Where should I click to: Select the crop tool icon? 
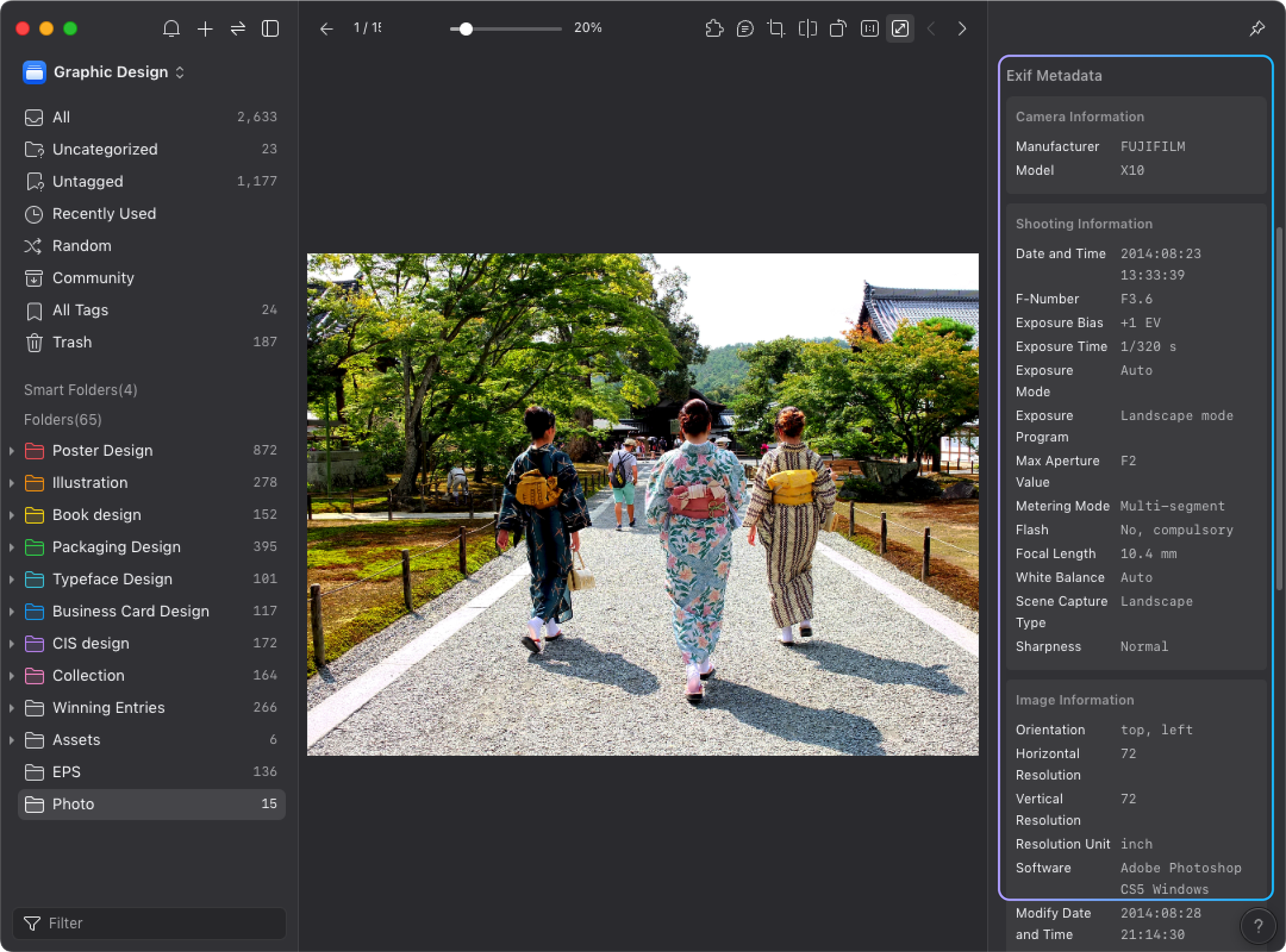776,28
